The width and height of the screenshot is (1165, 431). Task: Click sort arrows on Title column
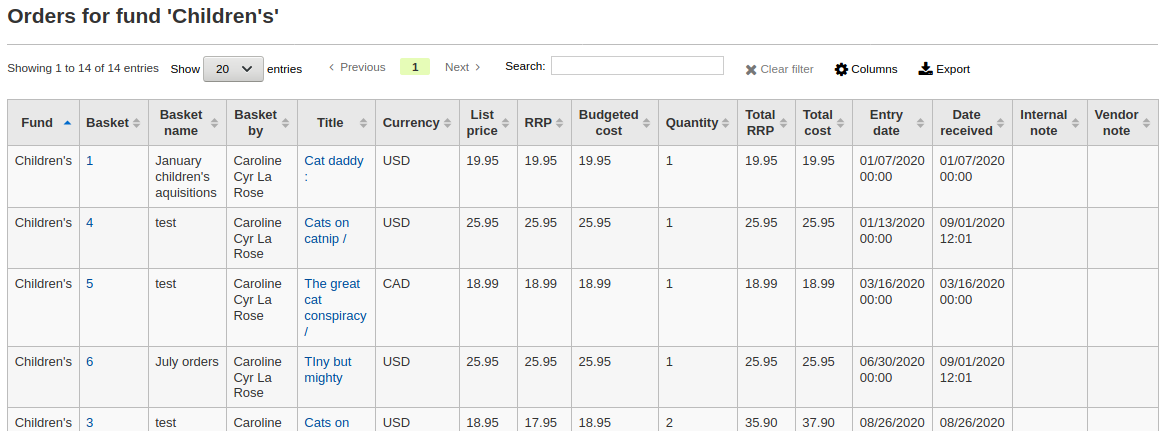pos(364,123)
